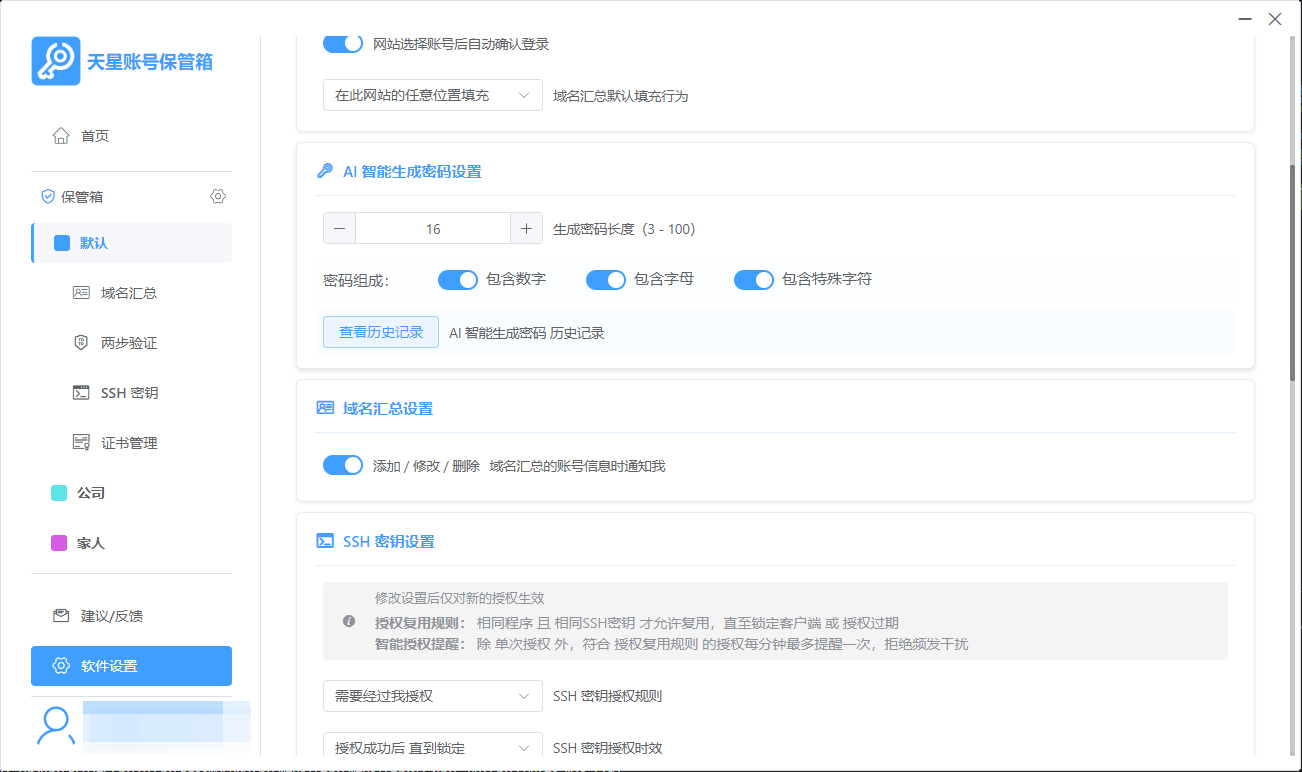Image resolution: width=1302 pixels, height=772 pixels.
Task: Click the user avatar icon
Action: 55,726
